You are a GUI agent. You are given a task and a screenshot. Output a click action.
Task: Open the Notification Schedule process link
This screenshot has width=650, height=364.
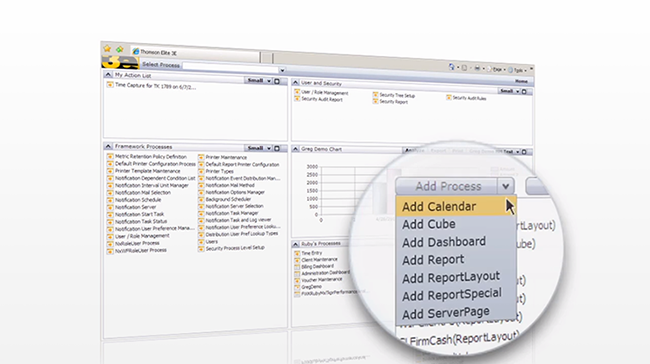click(x=138, y=200)
